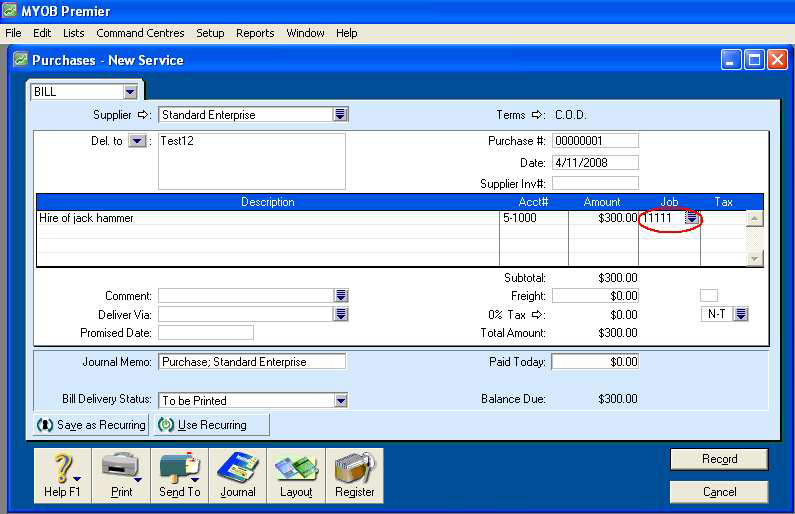Maximize the Purchases window
The height and width of the screenshot is (514, 795).
[x=754, y=60]
